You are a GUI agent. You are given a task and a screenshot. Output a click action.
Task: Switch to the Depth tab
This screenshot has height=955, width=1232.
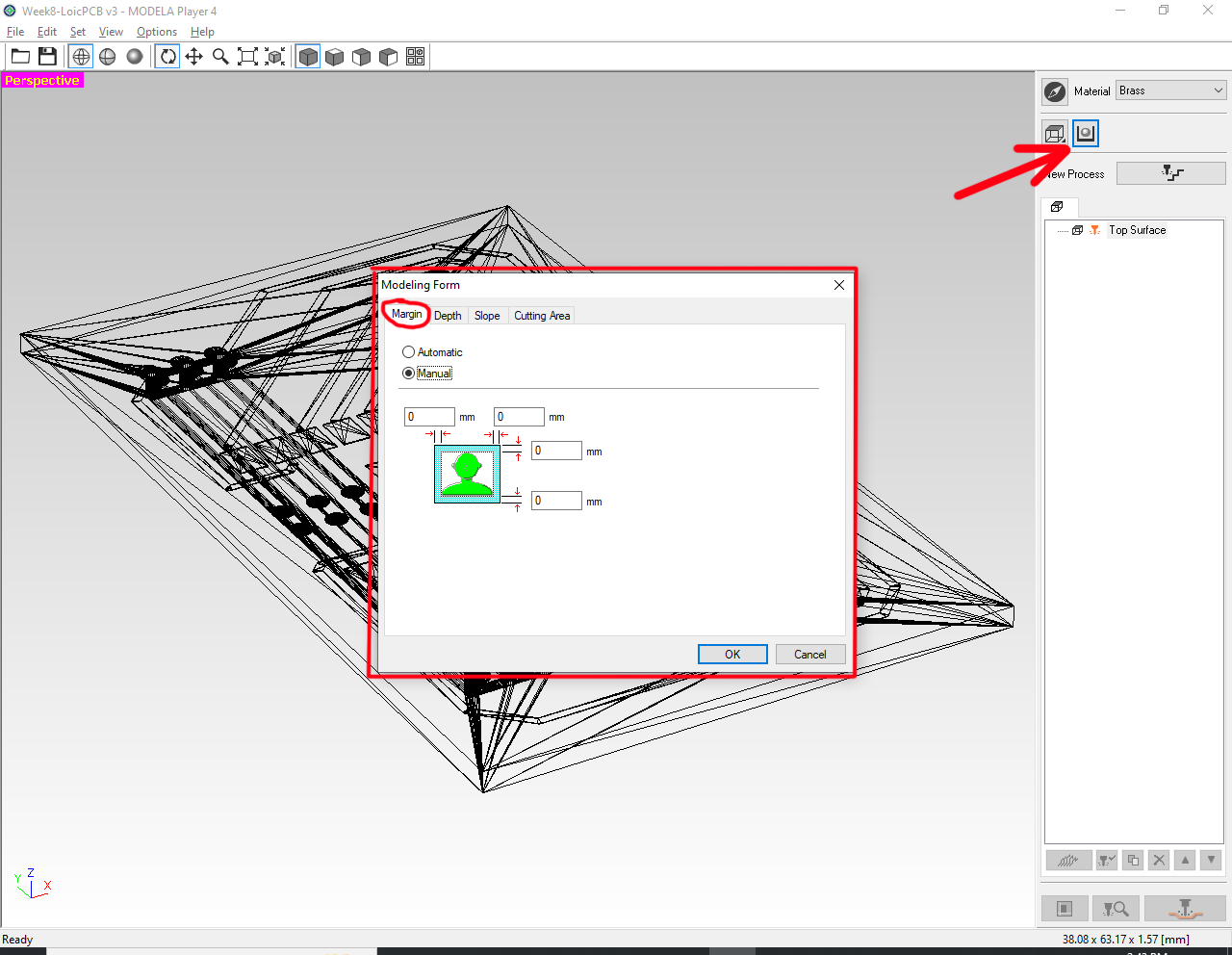[448, 316]
